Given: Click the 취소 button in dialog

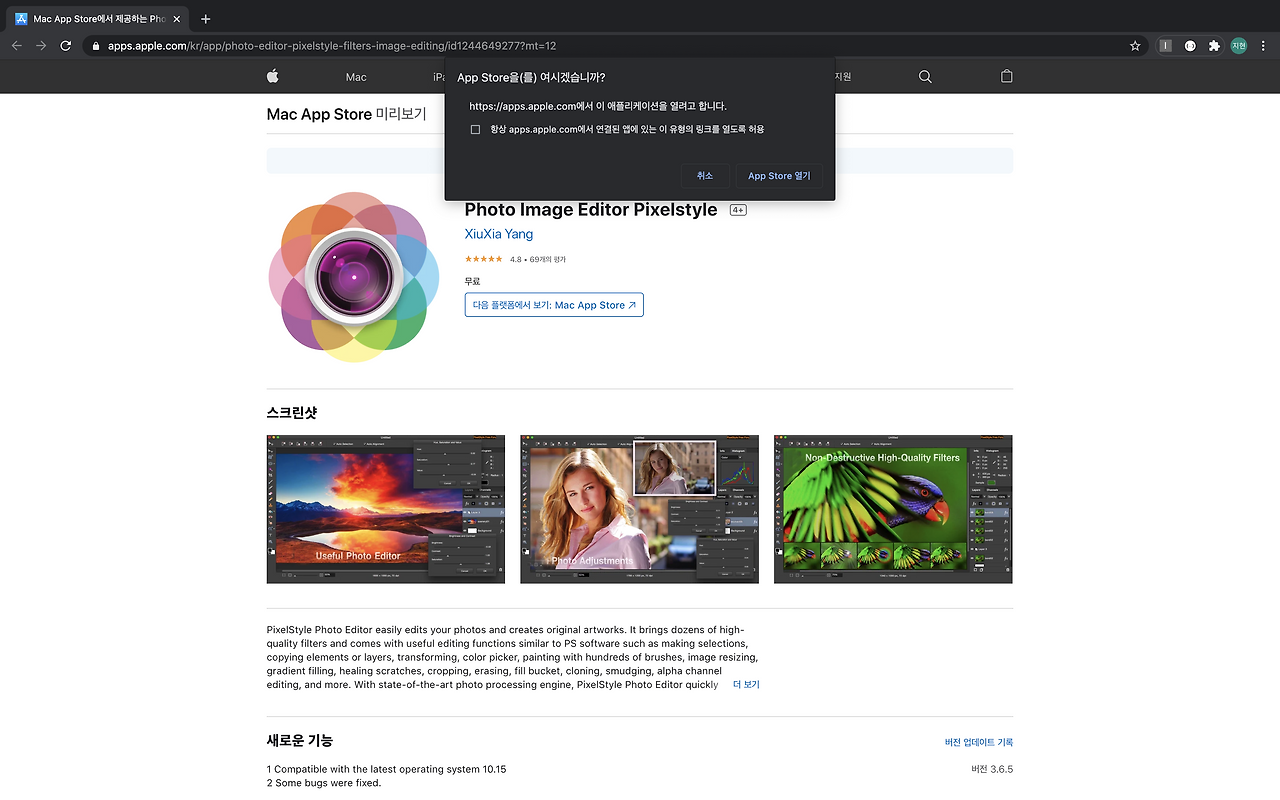Looking at the screenshot, I should click(705, 176).
